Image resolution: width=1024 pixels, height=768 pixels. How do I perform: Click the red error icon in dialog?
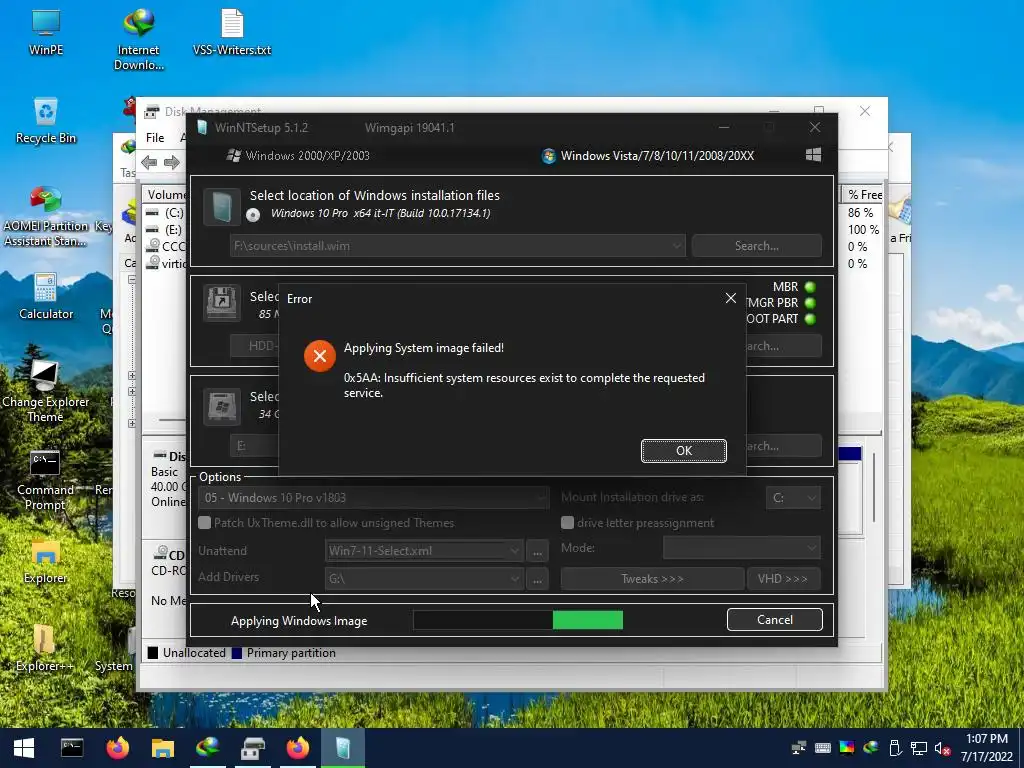pos(319,356)
